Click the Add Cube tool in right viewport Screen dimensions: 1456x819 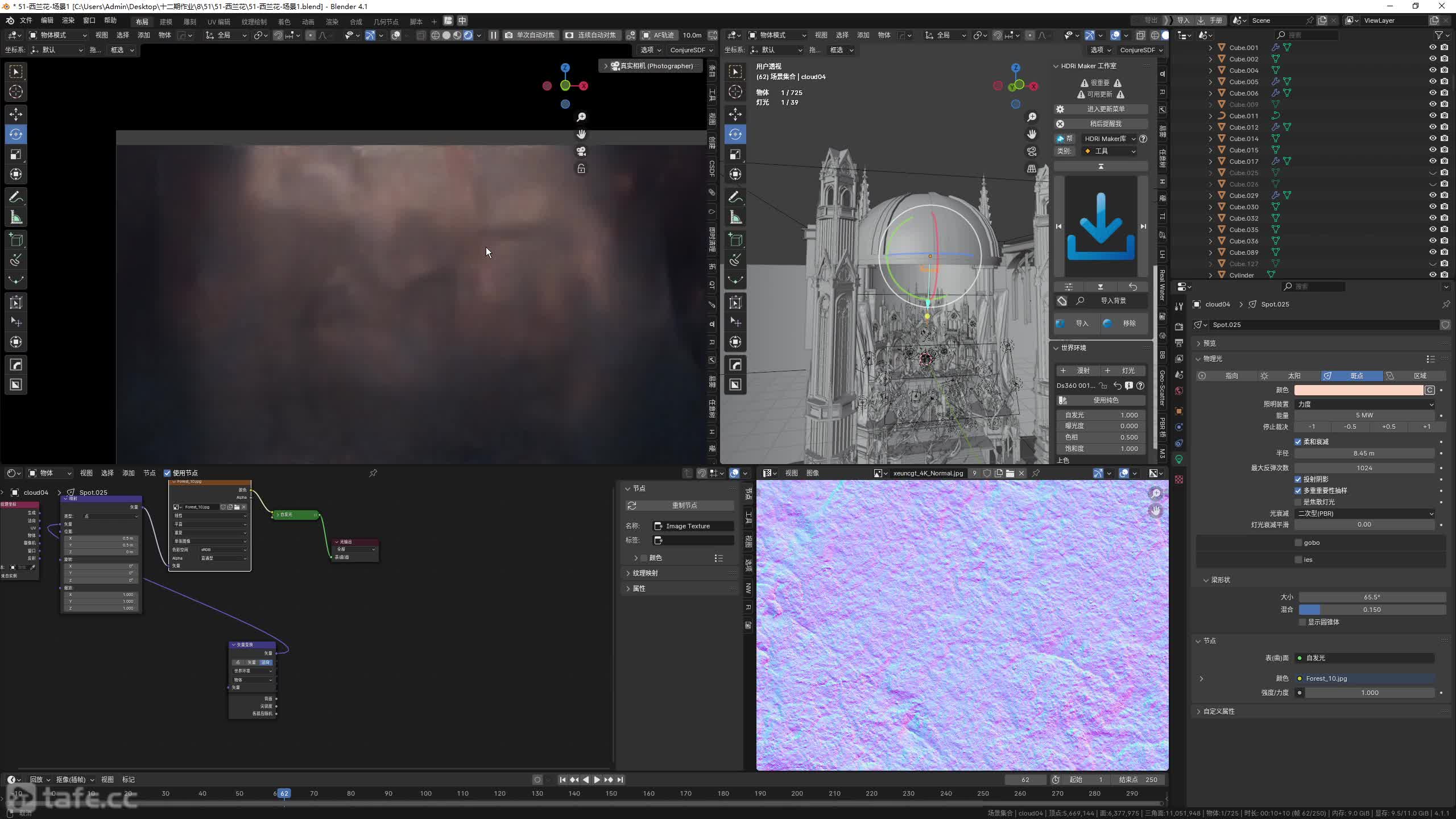735,240
